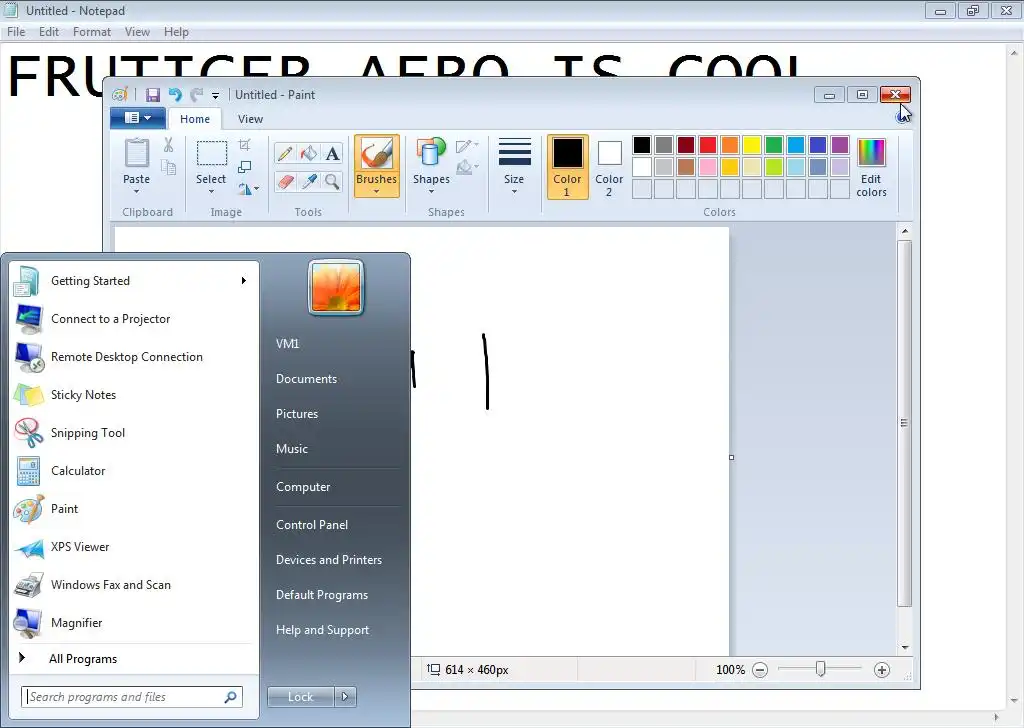Viewport: 1024px width, 728px height.
Task: Click the Brushes tool icon
Action: (376, 154)
